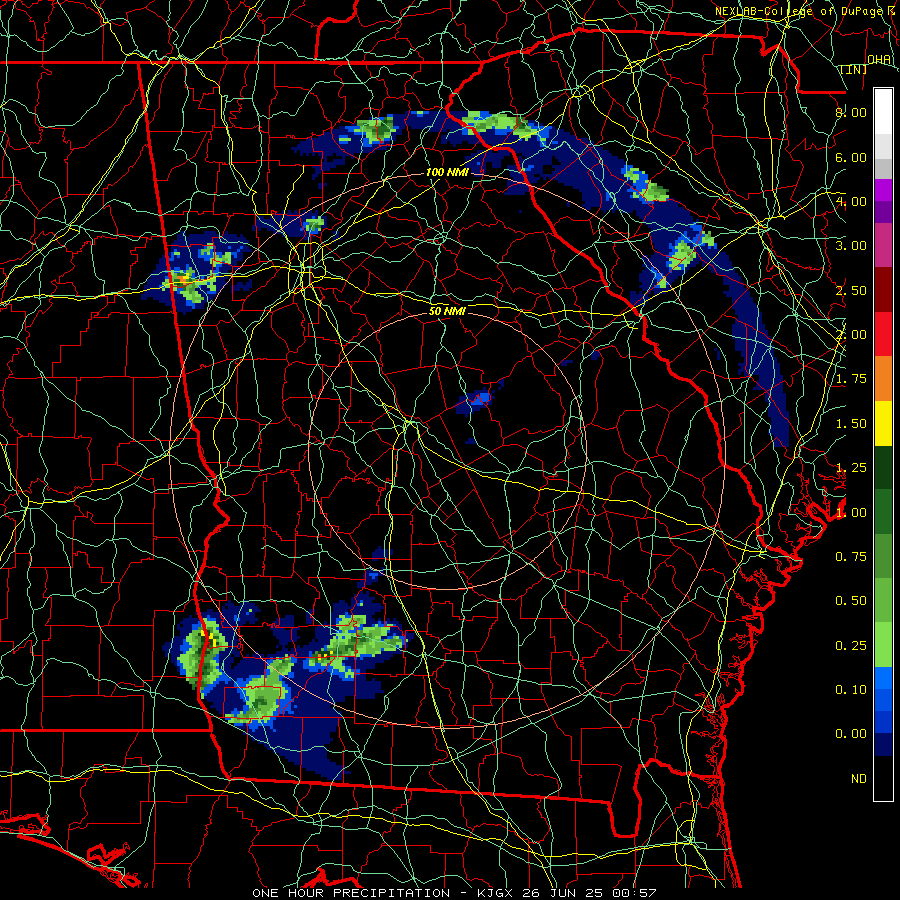Click the 8.00 legend label
This screenshot has width=900, height=900.
pyautogui.click(x=851, y=112)
